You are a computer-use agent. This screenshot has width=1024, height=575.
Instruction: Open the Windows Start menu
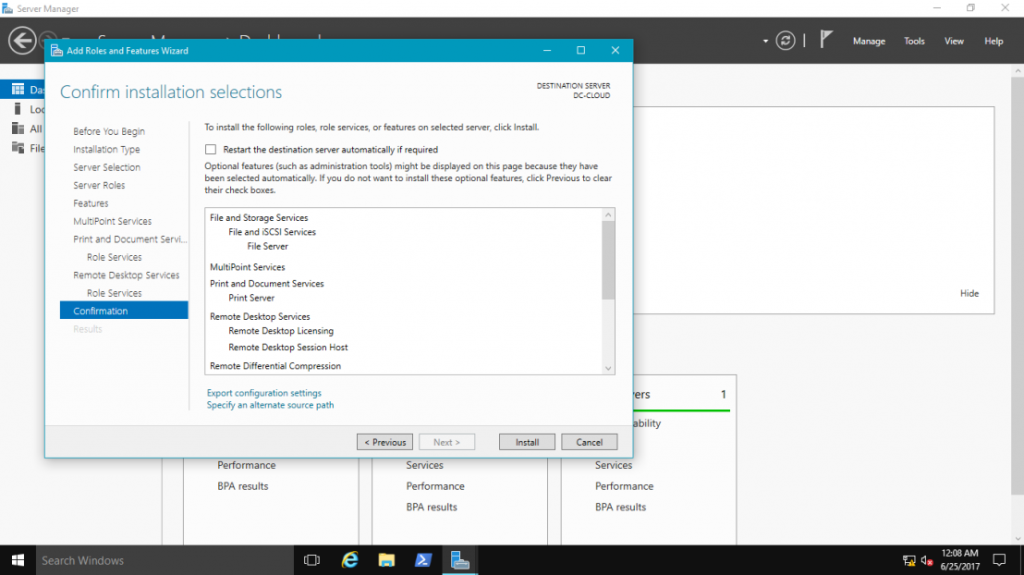pos(18,561)
